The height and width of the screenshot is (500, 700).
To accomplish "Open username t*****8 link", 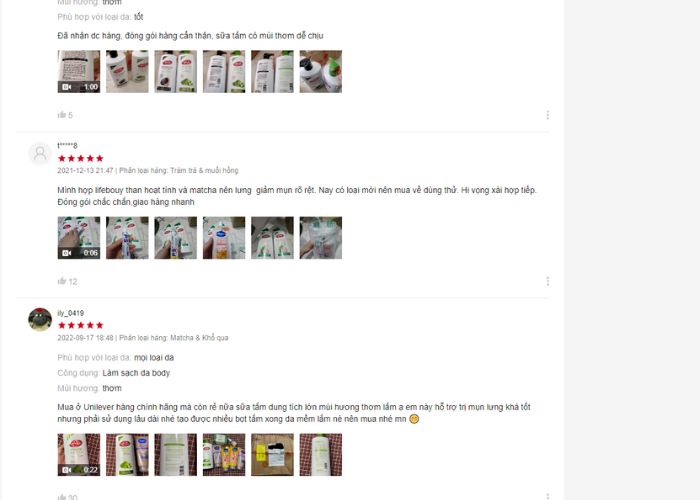I will 67,146.
